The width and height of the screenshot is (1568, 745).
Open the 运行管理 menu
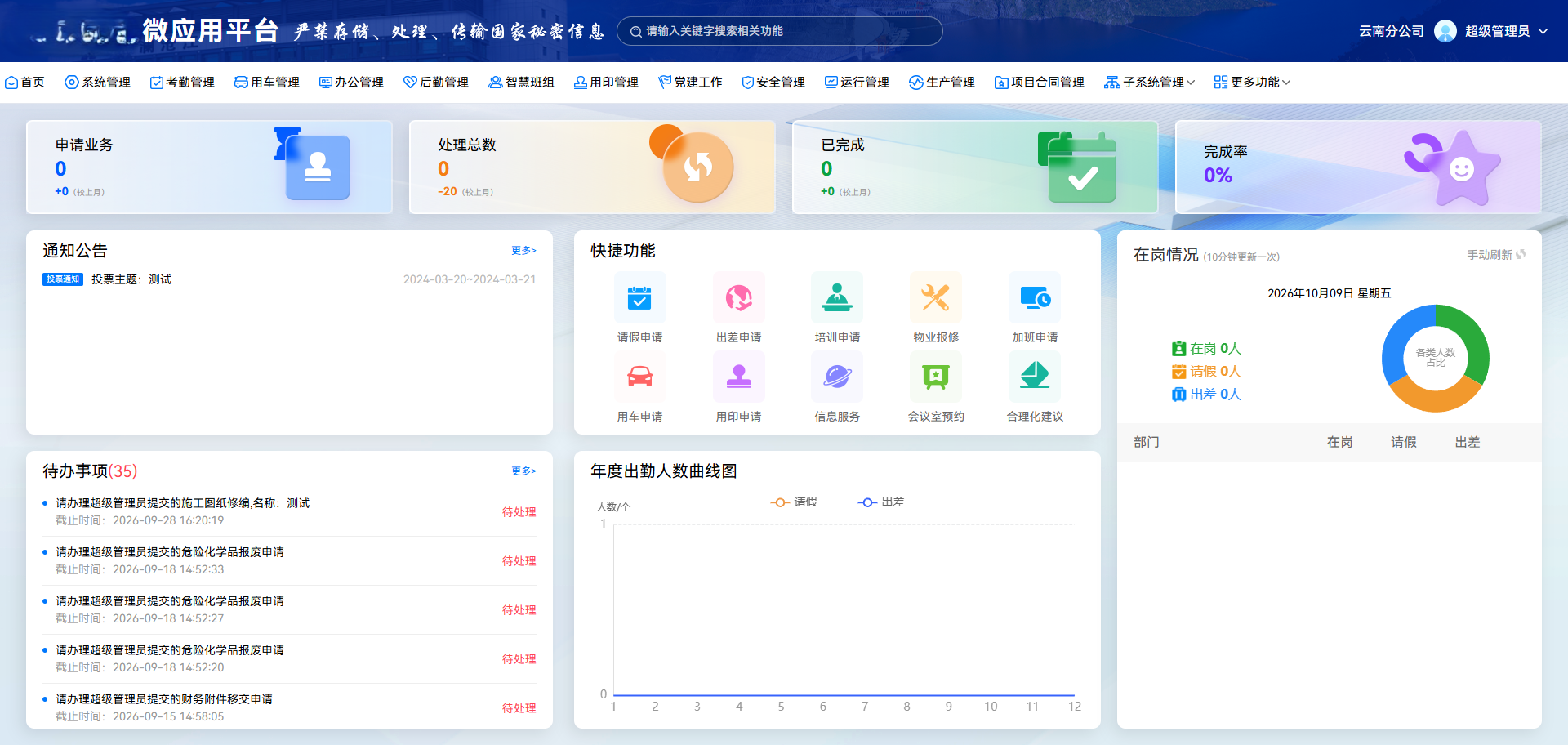[857, 83]
